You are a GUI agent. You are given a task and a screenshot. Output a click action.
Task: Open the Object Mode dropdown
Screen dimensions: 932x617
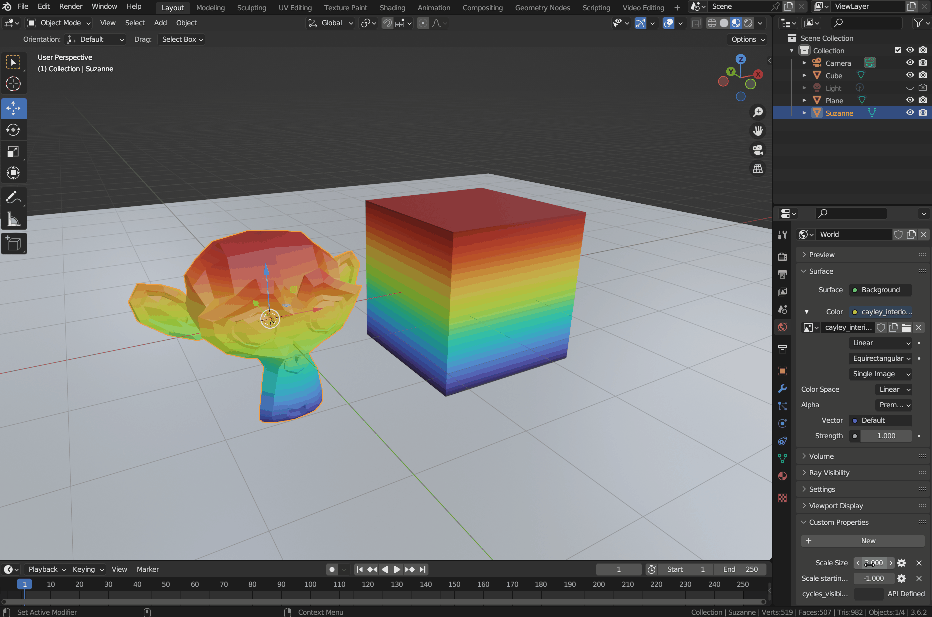click(x=60, y=22)
